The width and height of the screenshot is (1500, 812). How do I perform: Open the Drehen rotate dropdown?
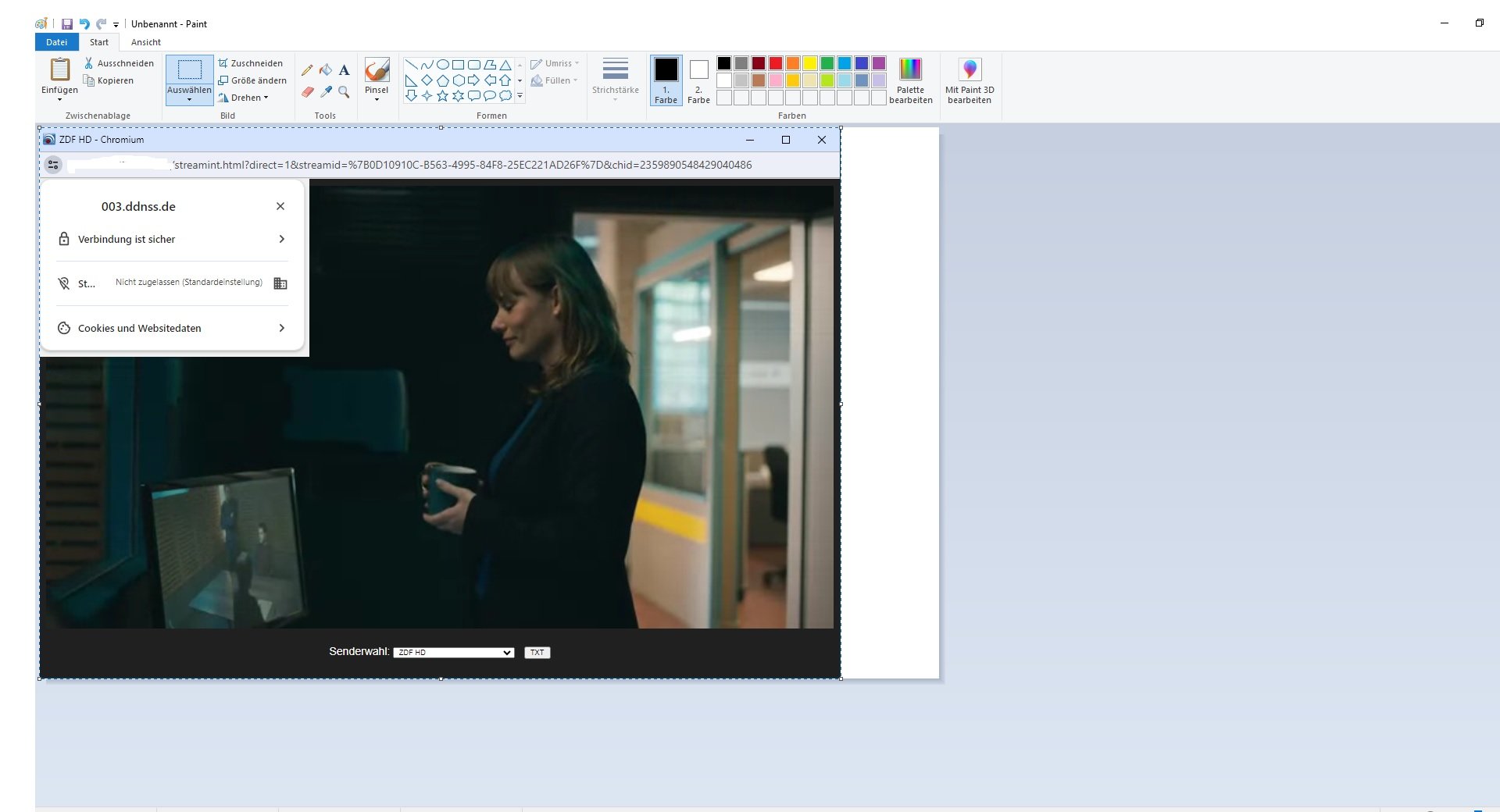(245, 98)
